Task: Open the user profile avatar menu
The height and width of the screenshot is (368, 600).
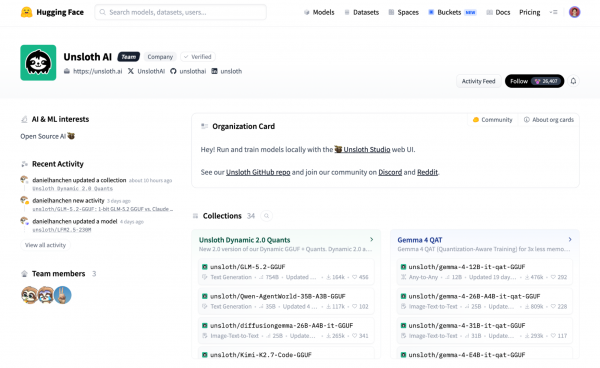Action: click(574, 12)
